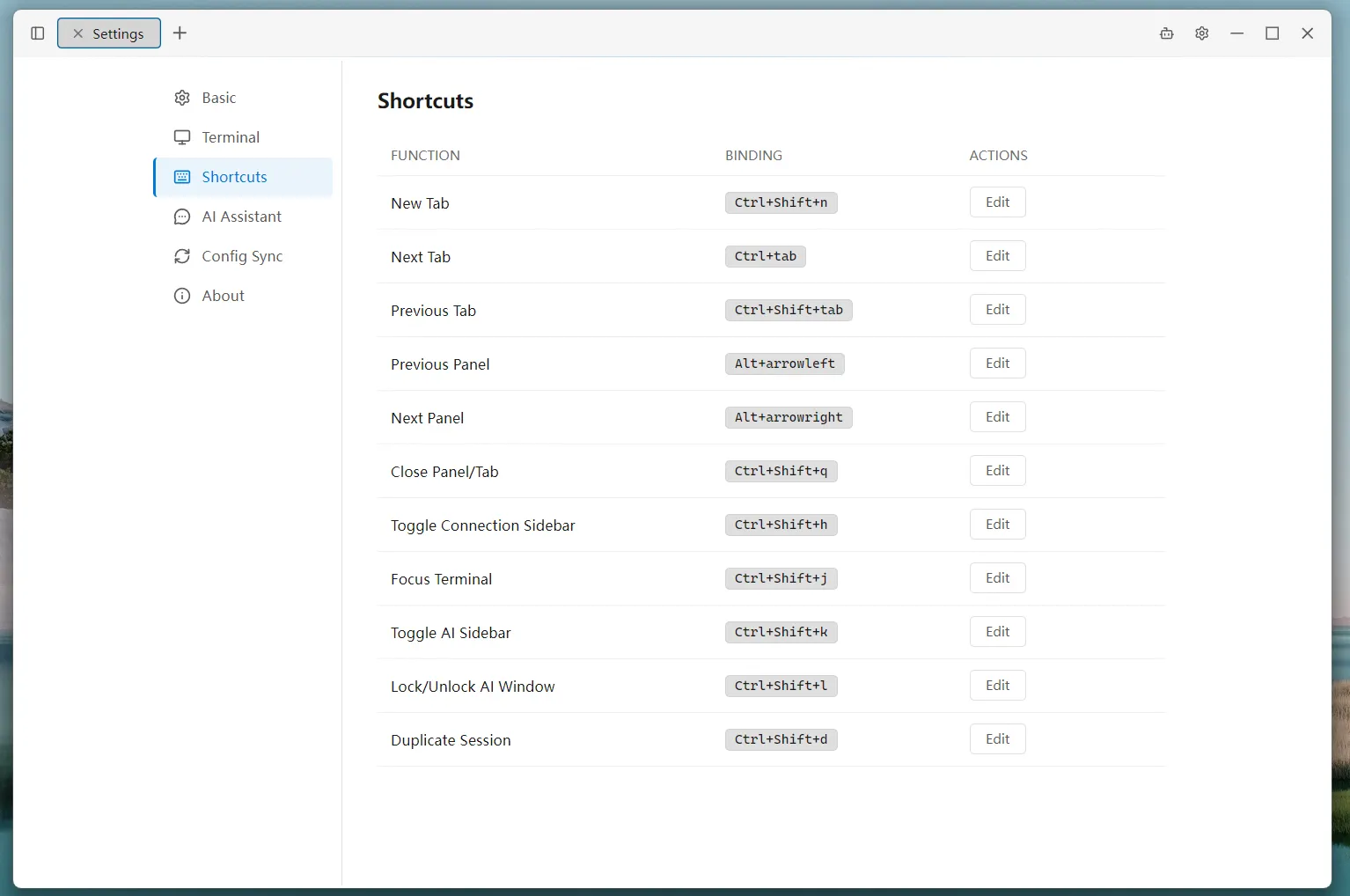The image size is (1350, 896).
Task: Click the Duplicate Session function name
Action: tap(451, 740)
